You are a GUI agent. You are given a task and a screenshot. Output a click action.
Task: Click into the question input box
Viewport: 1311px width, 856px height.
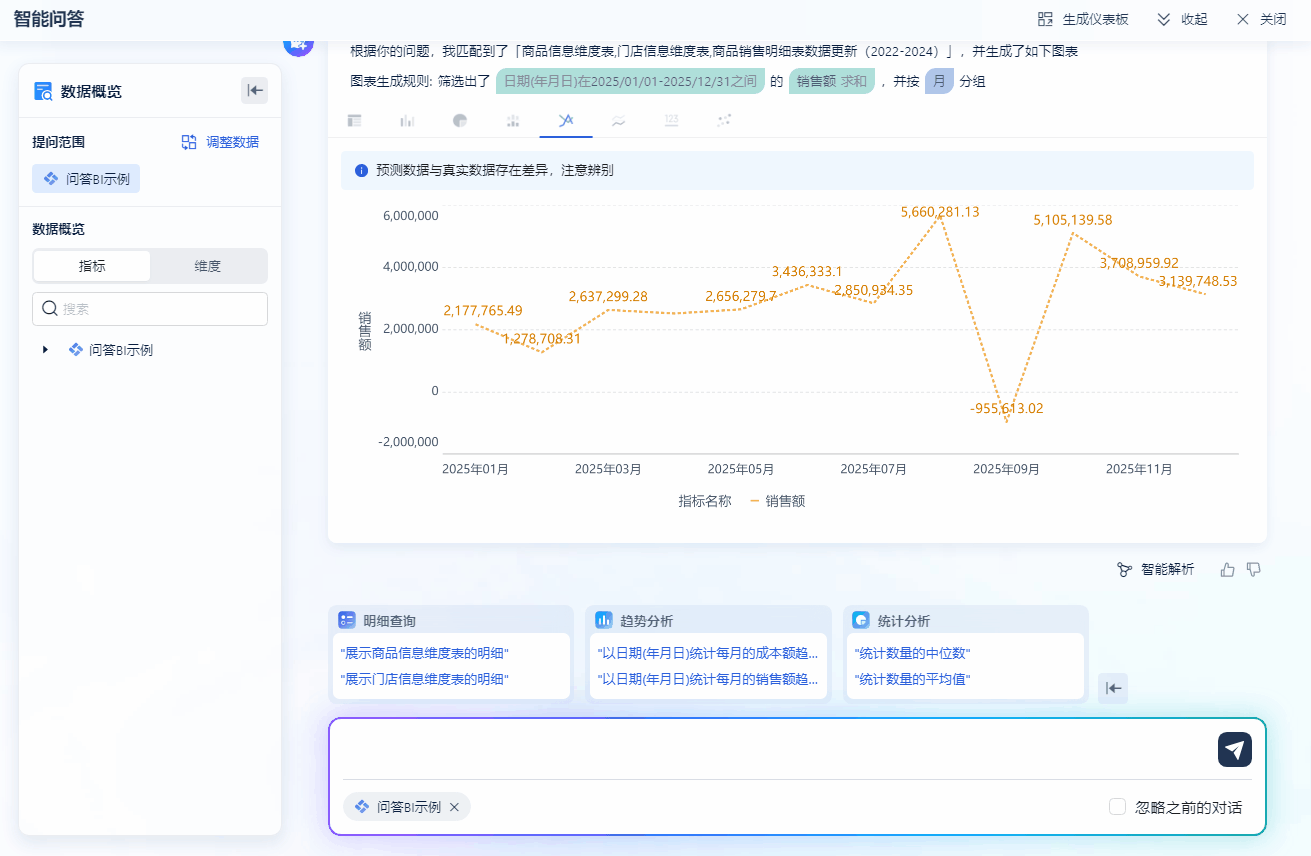(775, 749)
